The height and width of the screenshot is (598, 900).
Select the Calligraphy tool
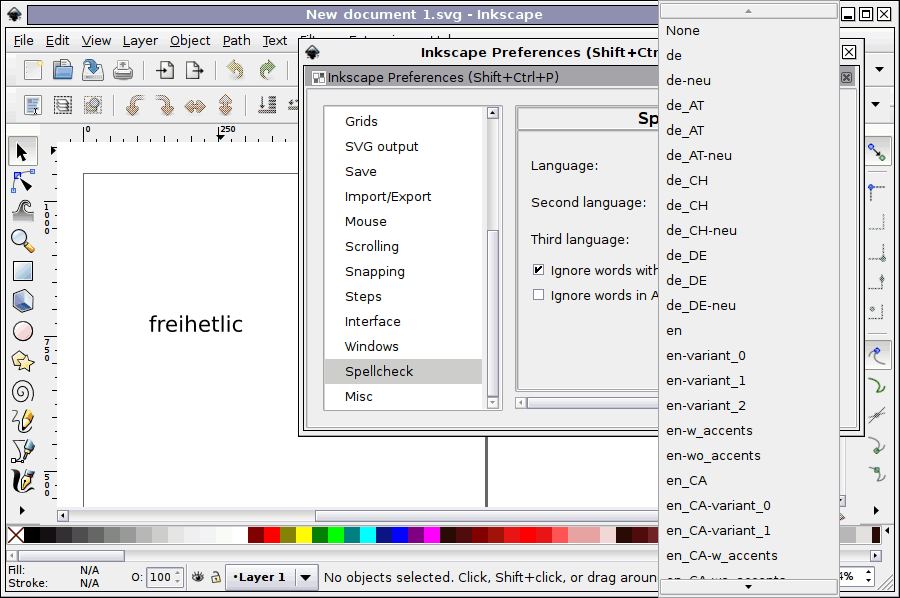(x=22, y=481)
